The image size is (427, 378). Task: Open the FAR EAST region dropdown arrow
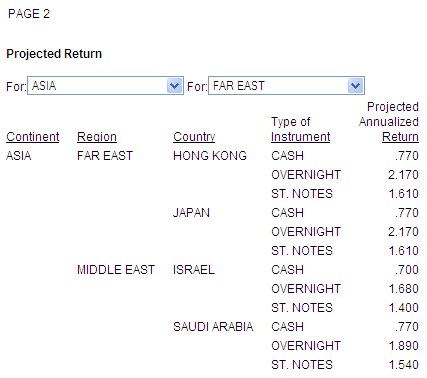coord(355,86)
